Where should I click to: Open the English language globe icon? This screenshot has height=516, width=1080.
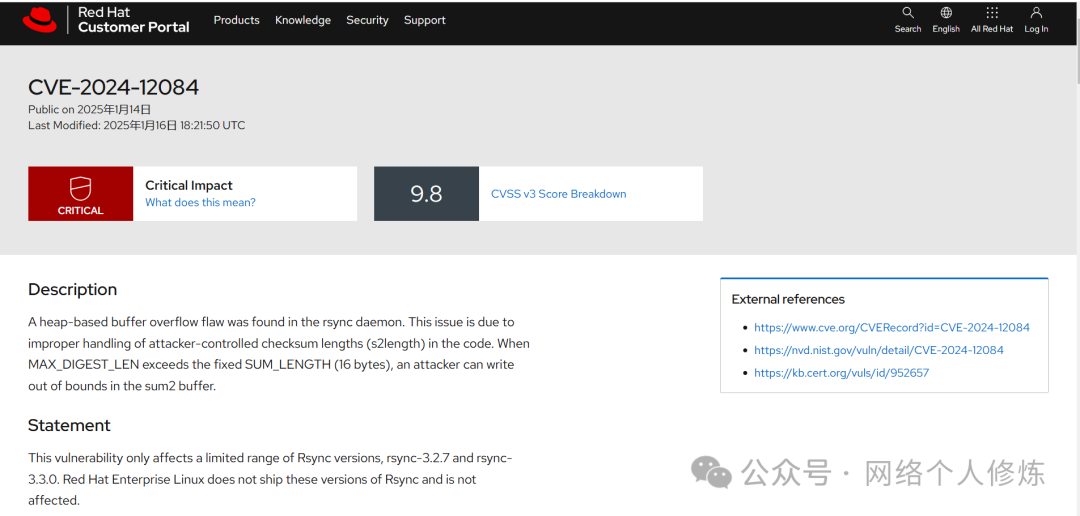point(946,12)
